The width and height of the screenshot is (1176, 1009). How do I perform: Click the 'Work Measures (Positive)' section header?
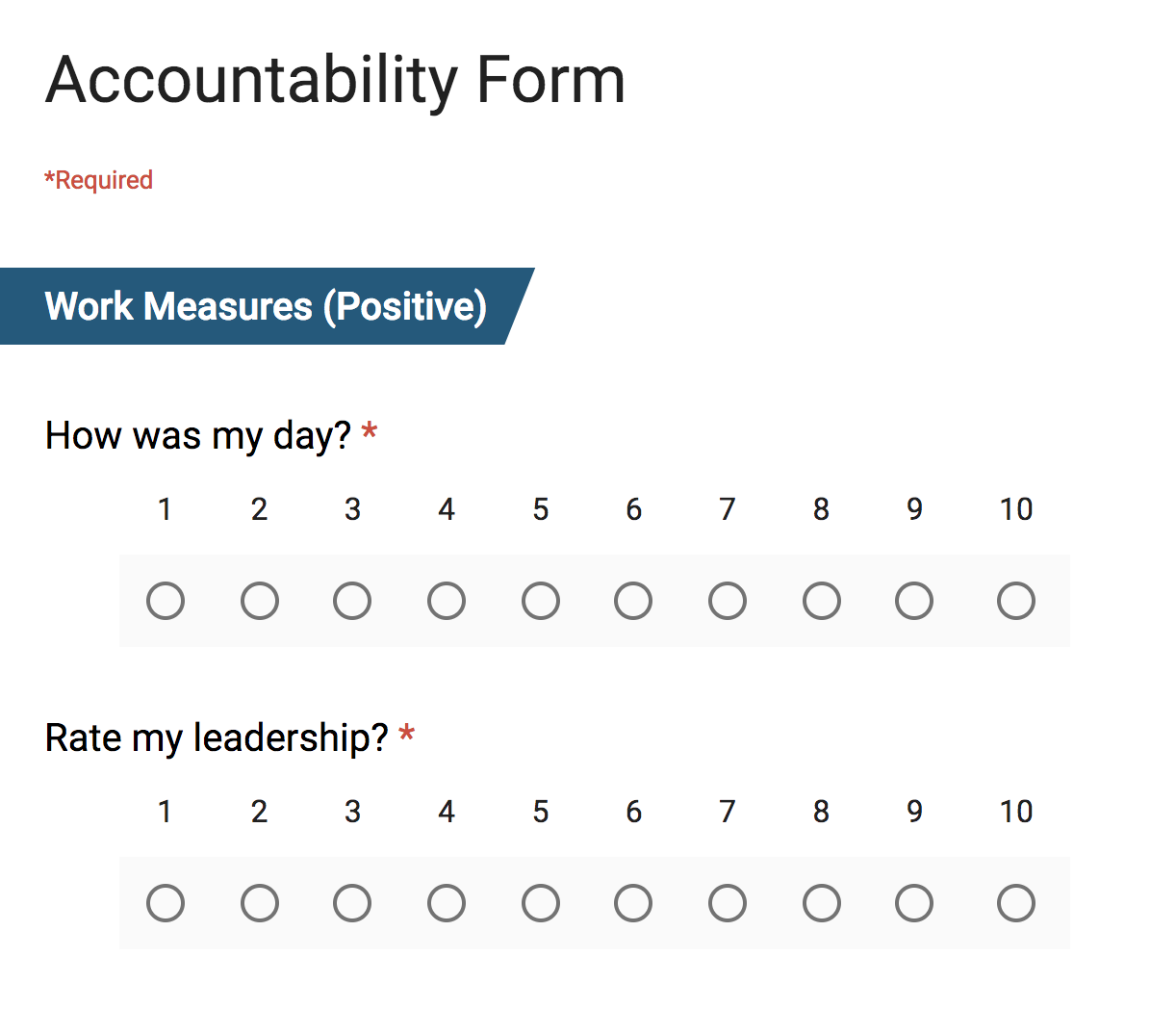point(266,306)
